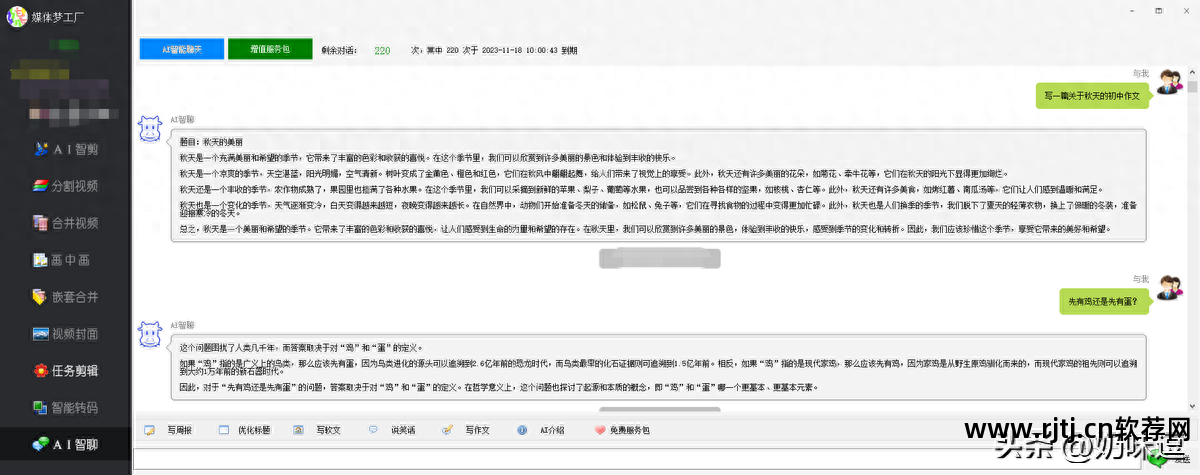Choose the 写软文 quick prompt
The height and width of the screenshot is (475, 1200).
pyautogui.click(x=318, y=430)
